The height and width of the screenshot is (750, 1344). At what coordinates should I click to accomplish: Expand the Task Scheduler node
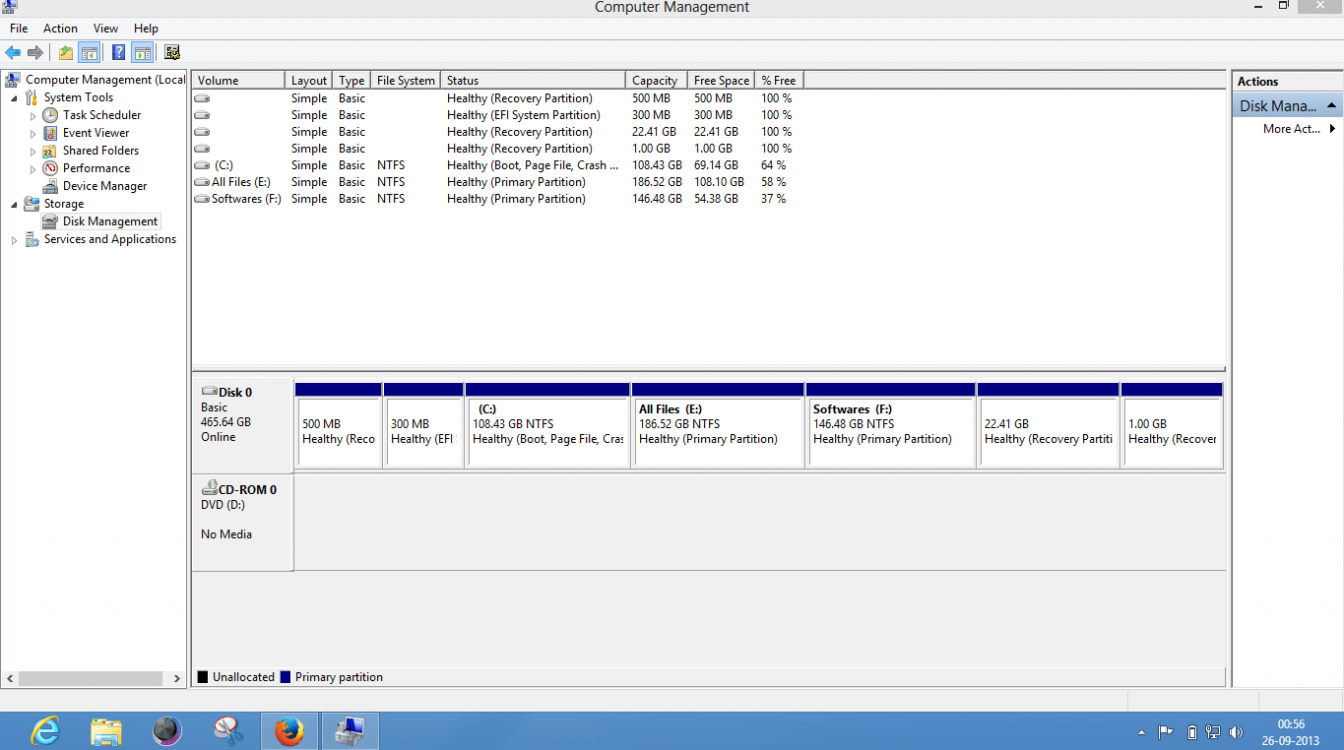click(32, 116)
